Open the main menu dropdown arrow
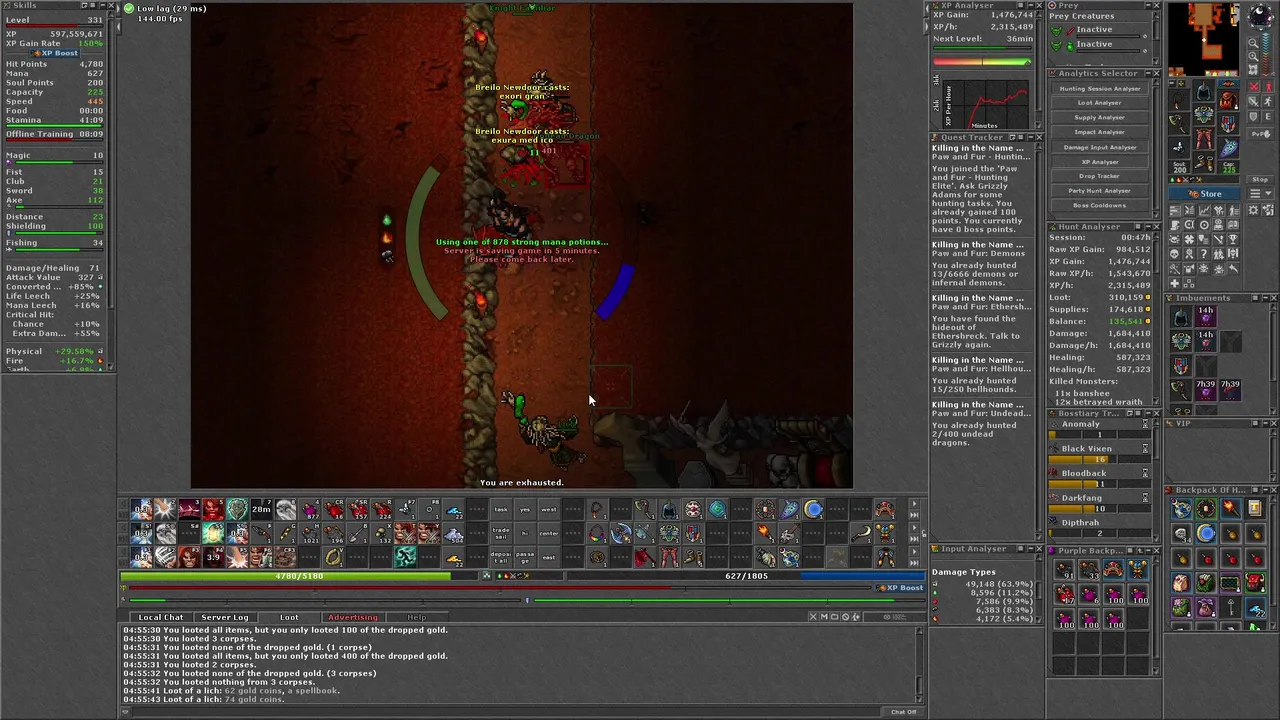Image resolution: width=1280 pixels, height=720 pixels. [x=1260, y=194]
